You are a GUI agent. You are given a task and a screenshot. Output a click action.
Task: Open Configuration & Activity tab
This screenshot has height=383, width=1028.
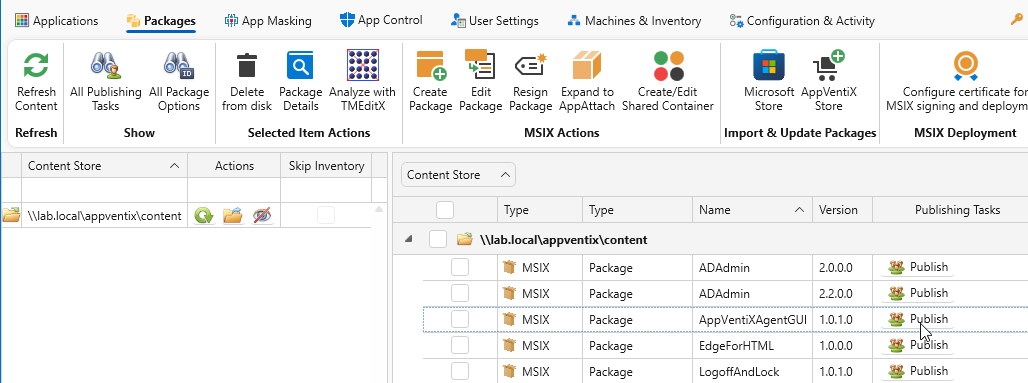802,21
